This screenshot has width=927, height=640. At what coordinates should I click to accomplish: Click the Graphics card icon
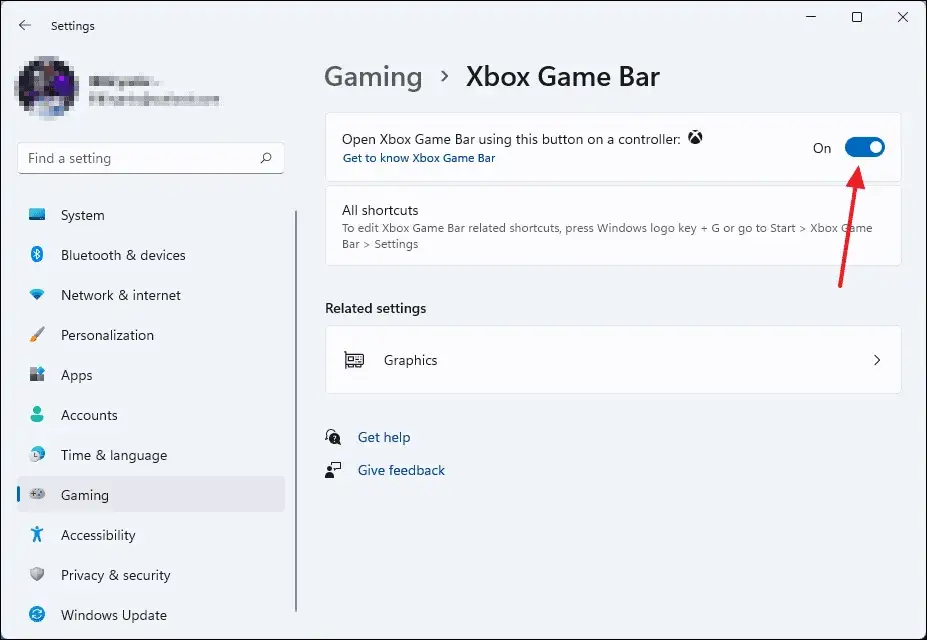coord(354,360)
